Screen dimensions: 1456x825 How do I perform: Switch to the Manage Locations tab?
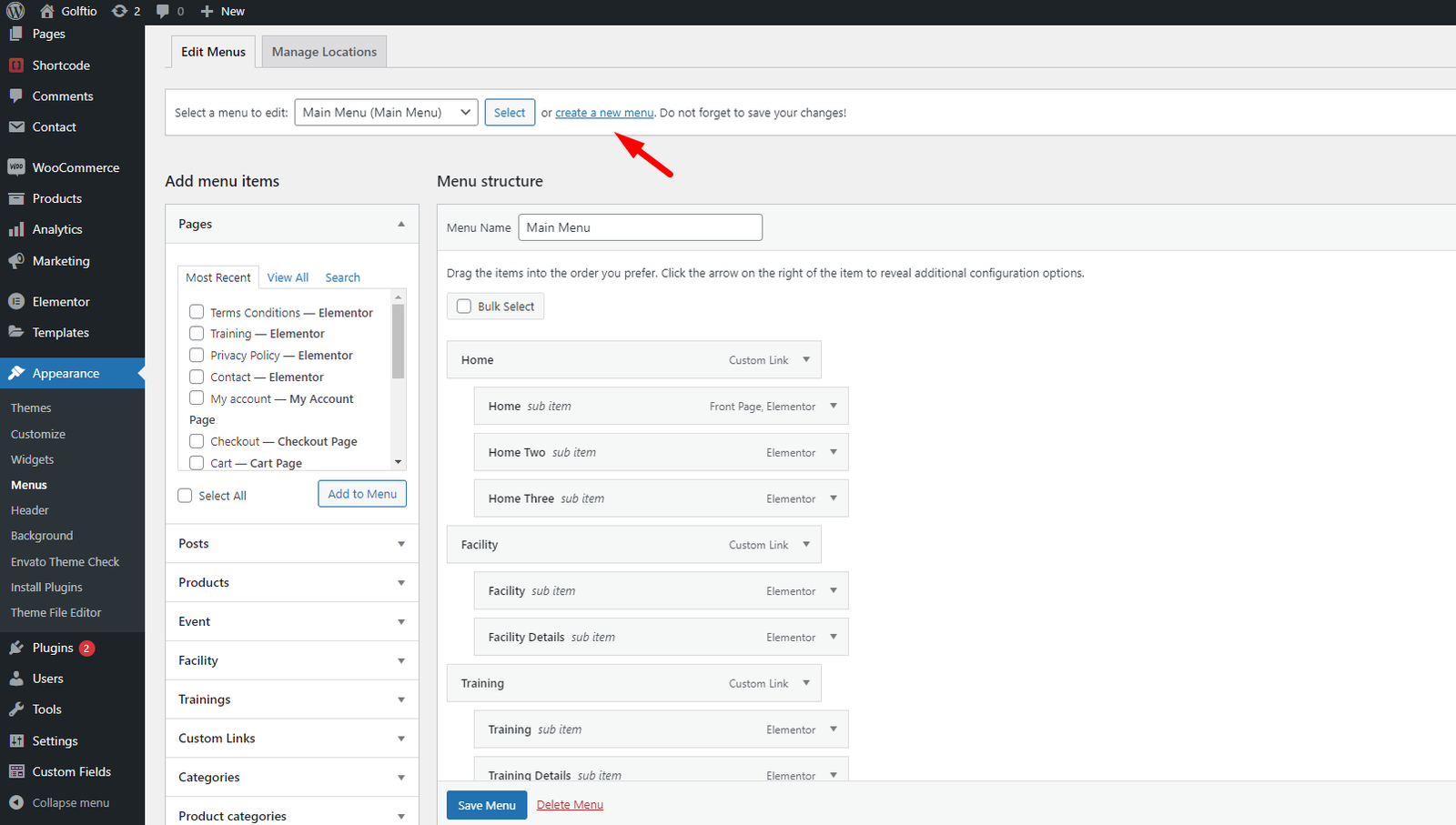coord(324,52)
